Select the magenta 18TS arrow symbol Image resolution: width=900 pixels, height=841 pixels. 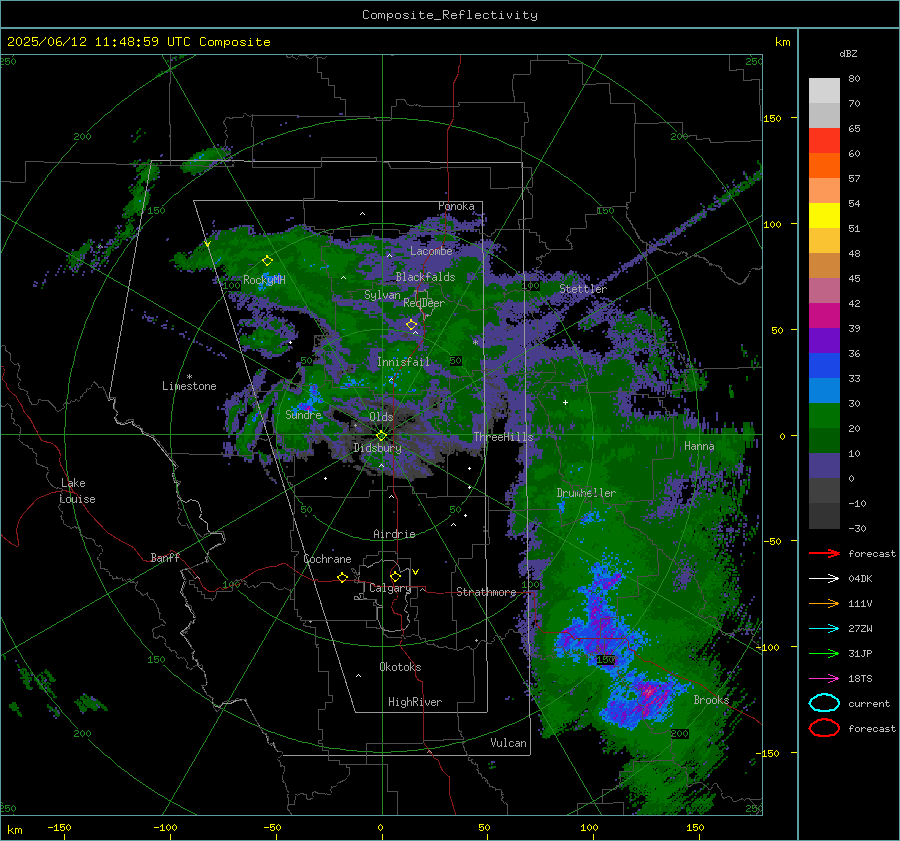point(824,679)
